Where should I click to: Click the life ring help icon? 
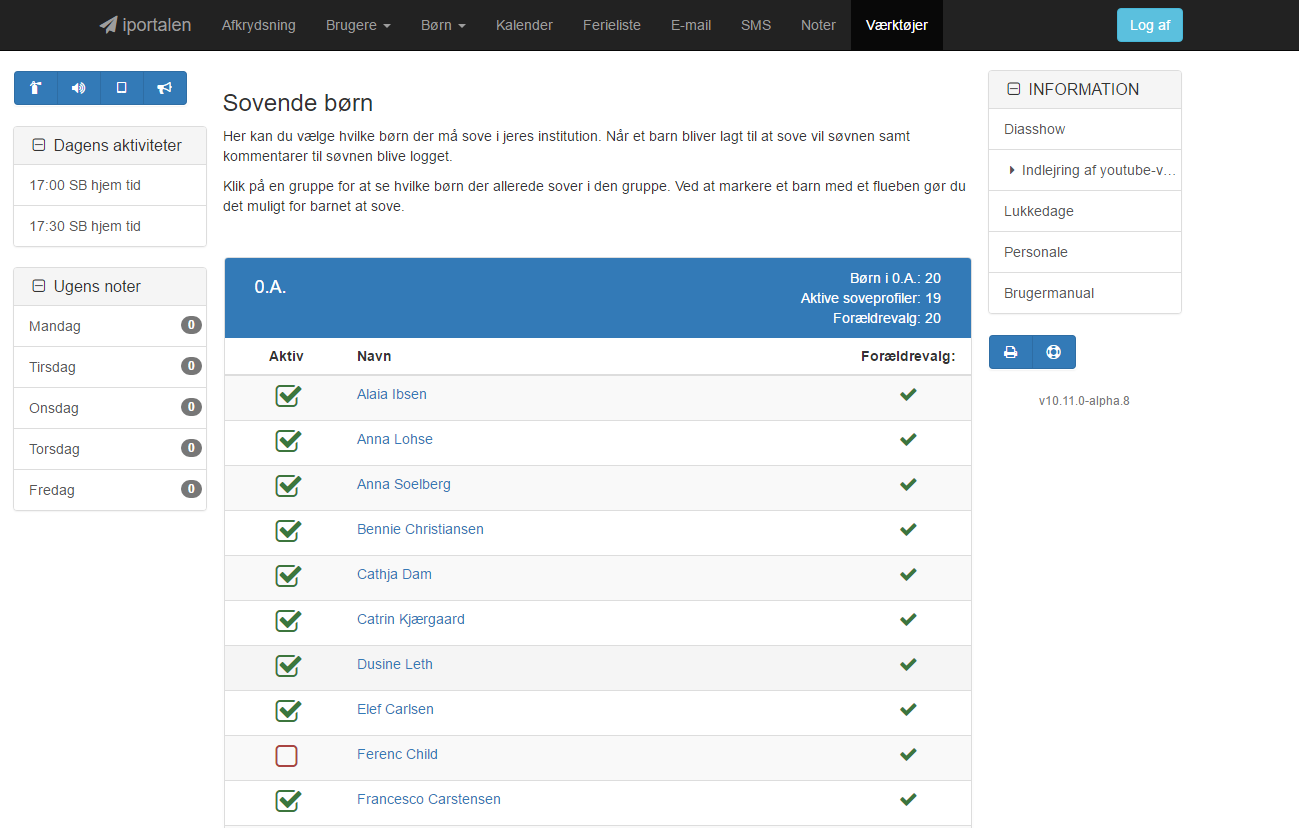pyautogui.click(x=1054, y=352)
